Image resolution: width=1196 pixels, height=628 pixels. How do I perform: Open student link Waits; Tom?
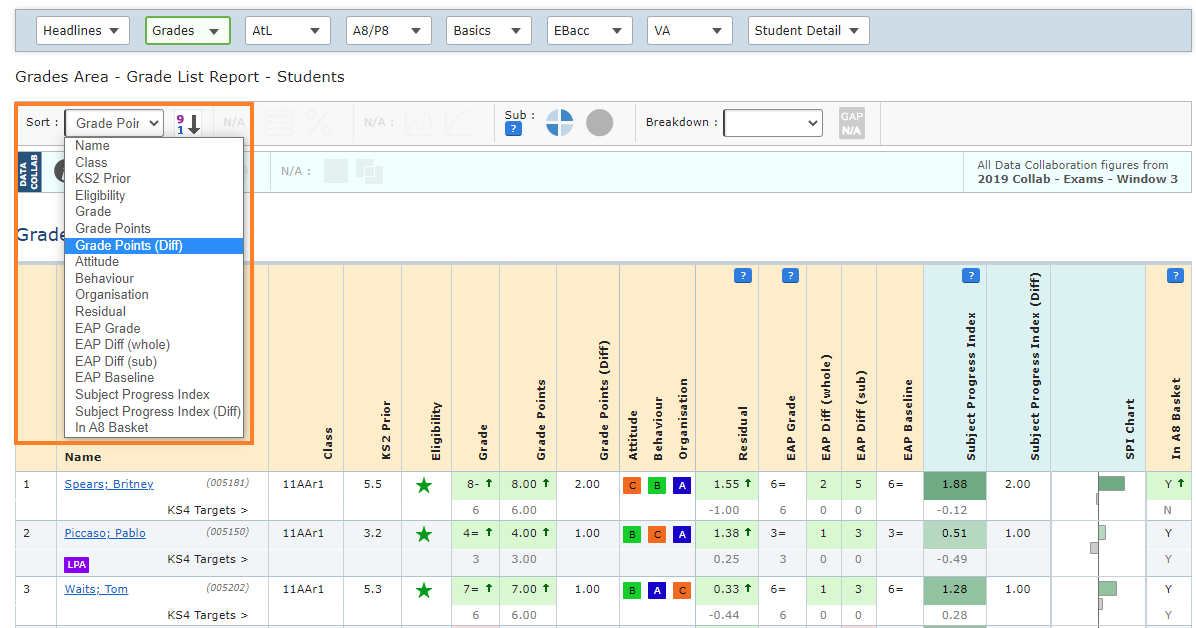(96, 589)
